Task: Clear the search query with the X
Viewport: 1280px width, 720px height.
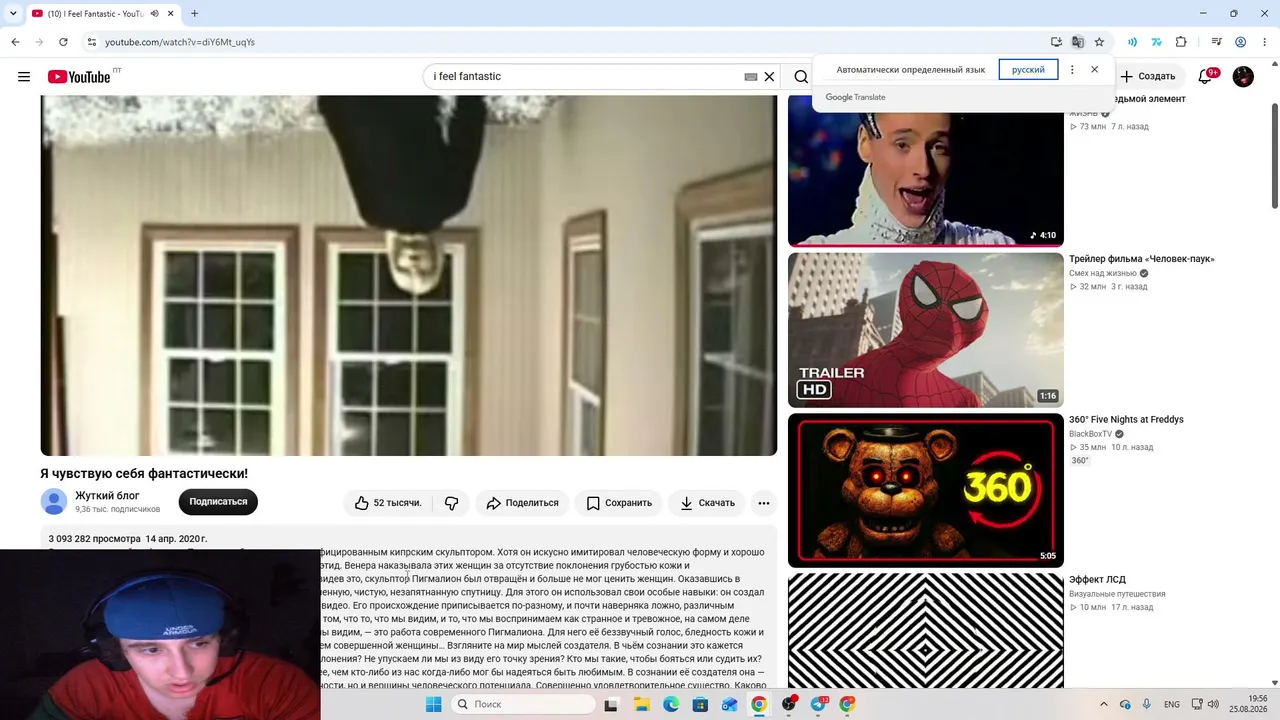Action: coord(769,77)
